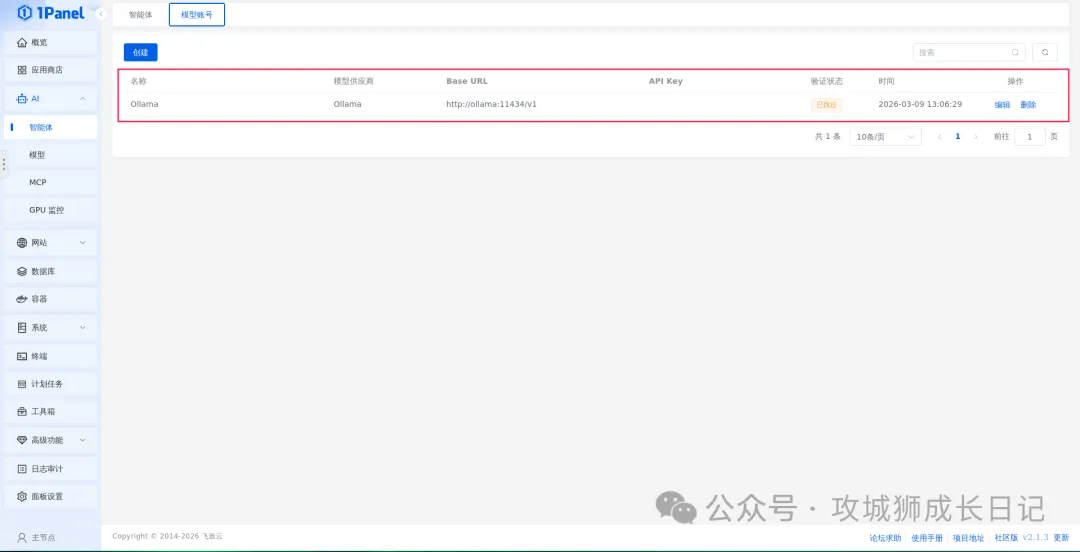This screenshot has height=552, width=1080.
Task: Click the blue 创建 create button
Action: click(140, 53)
